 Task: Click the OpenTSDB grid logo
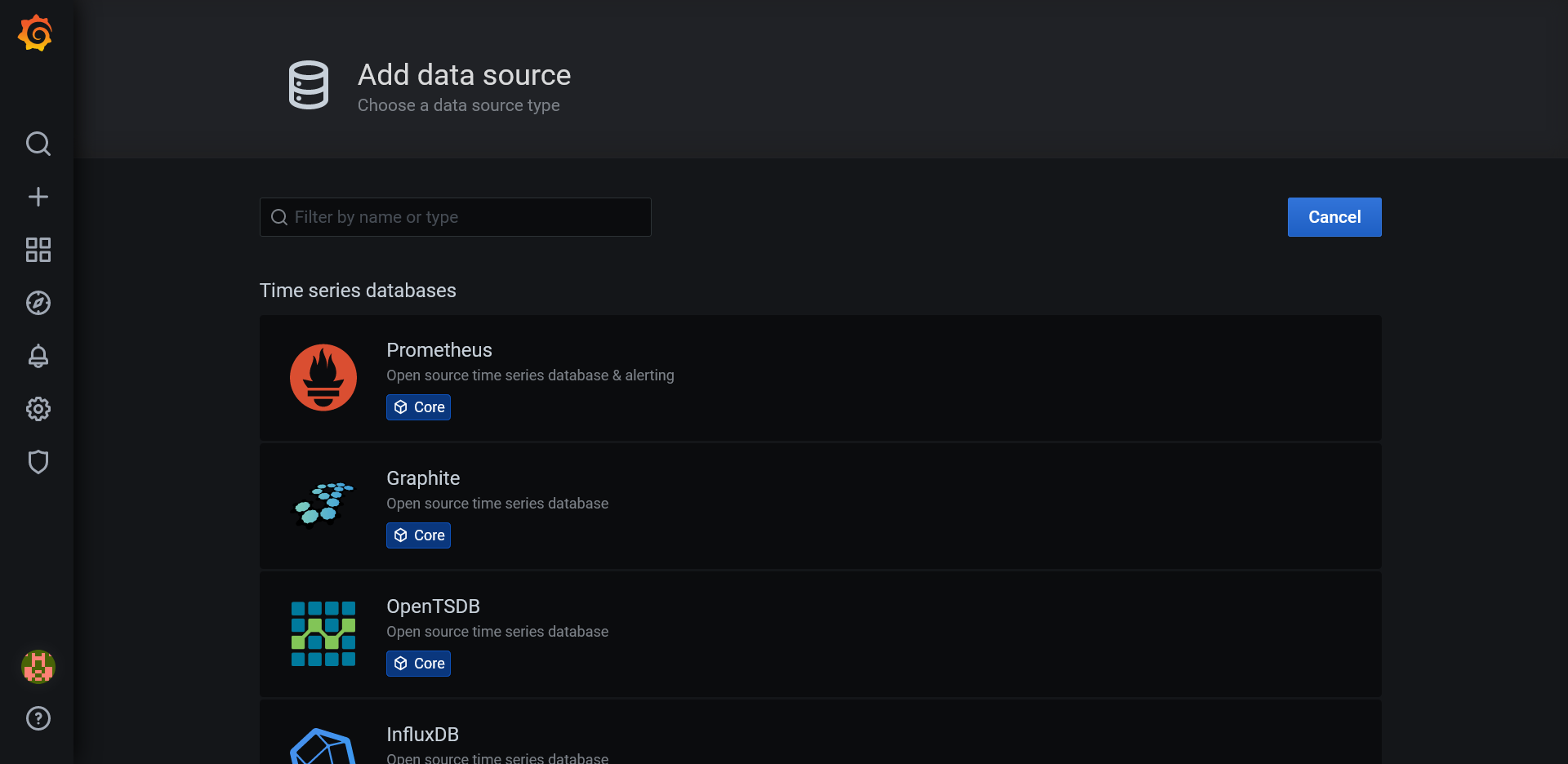pyautogui.click(x=323, y=634)
